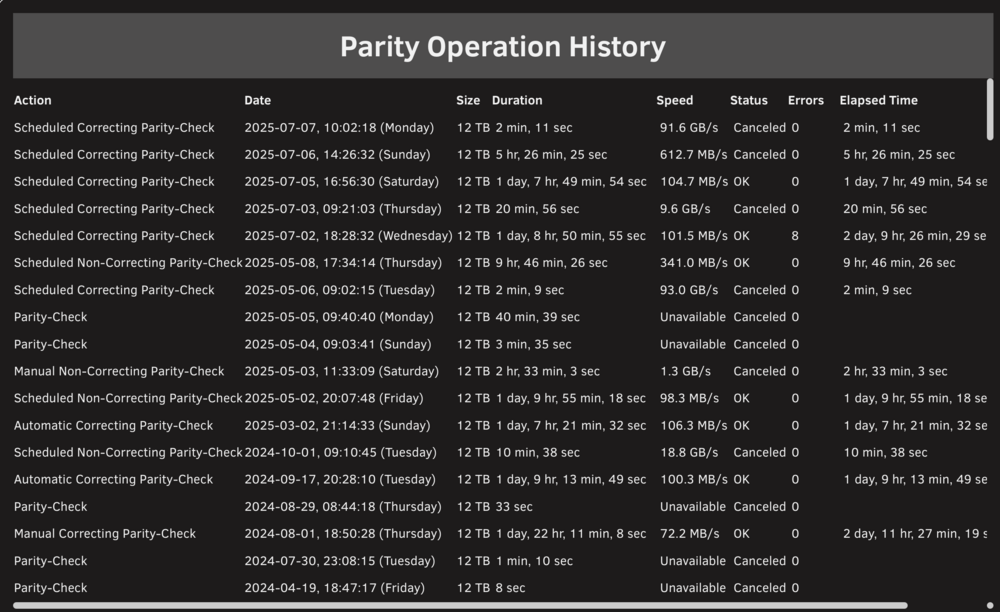Image resolution: width=1000 pixels, height=612 pixels.
Task: Select date 2025-07-06, 14:26:32 (Sunday)
Action: point(337,154)
